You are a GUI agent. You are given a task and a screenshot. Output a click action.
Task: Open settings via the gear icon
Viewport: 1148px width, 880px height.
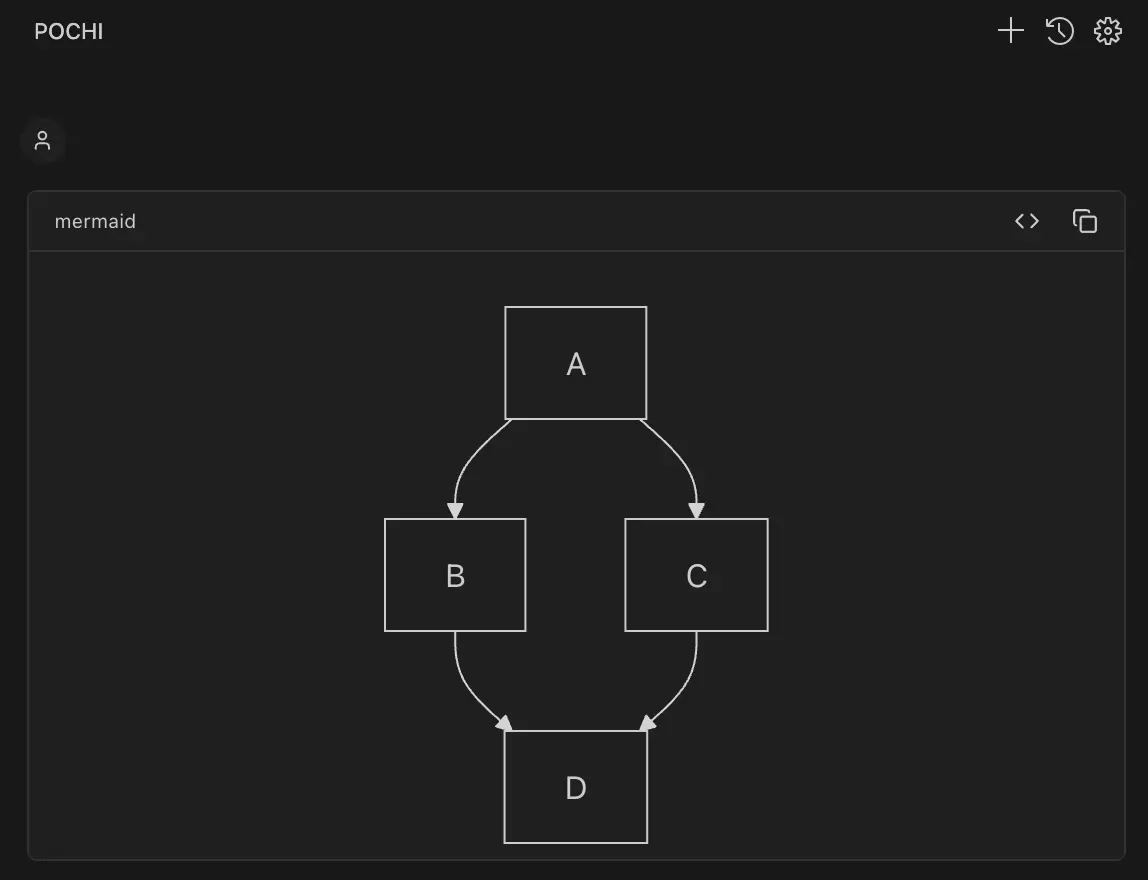[x=1108, y=31]
